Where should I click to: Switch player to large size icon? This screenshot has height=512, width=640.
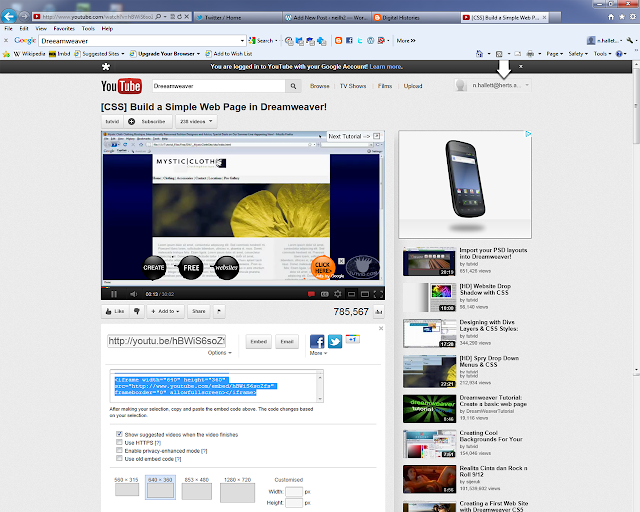(365, 294)
